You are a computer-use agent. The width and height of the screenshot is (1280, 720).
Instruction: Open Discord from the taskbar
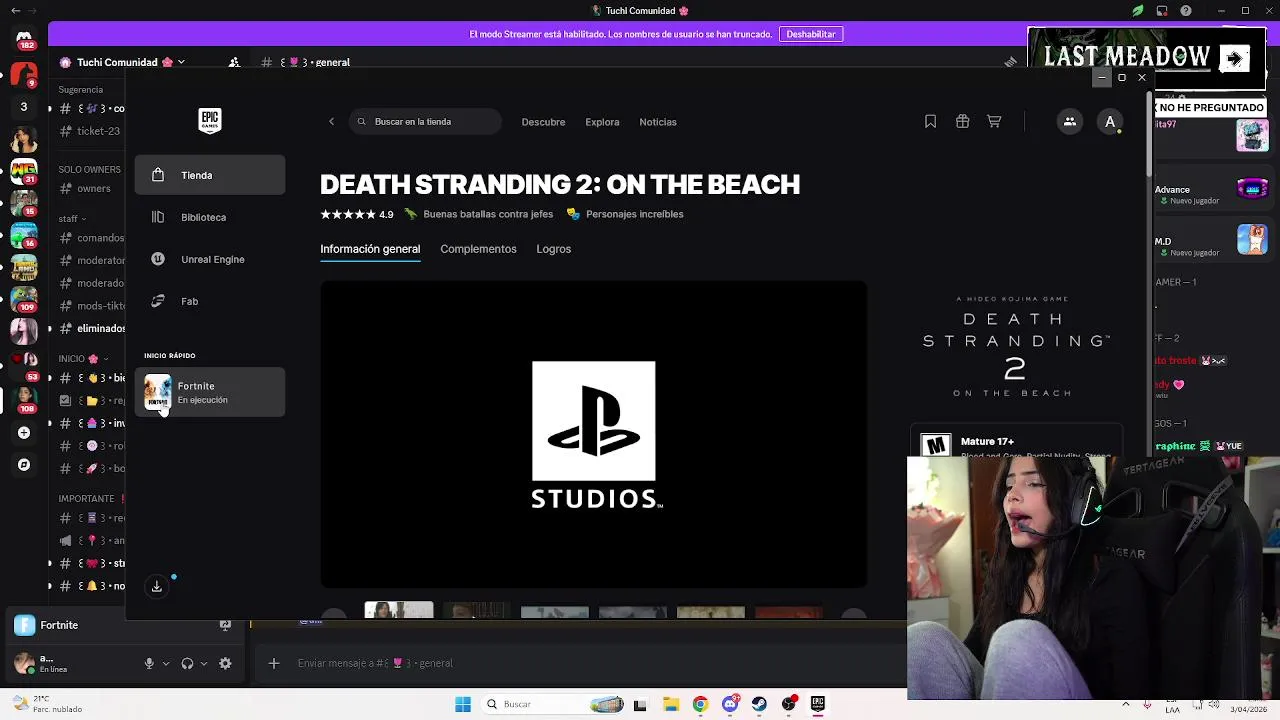point(730,704)
